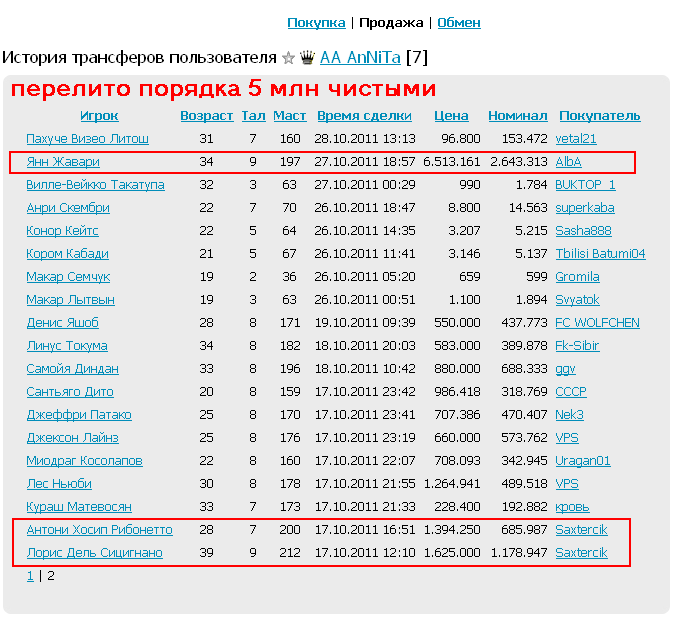Select price 6.513.161 in Янн Жавари row

point(452,162)
